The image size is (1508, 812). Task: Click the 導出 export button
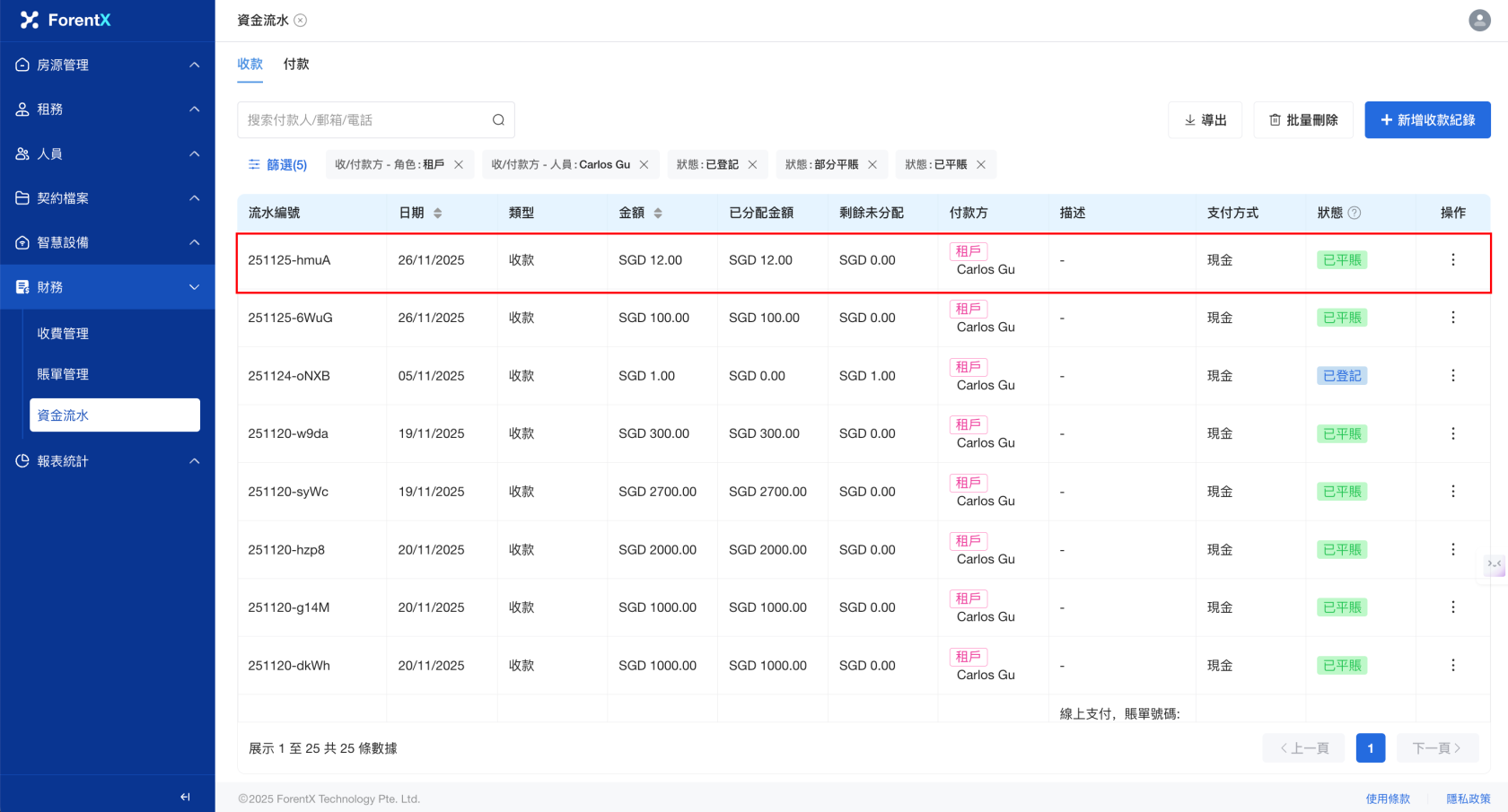coord(1205,120)
